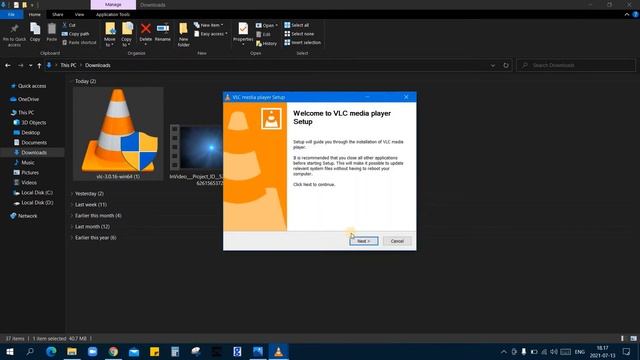The height and width of the screenshot is (360, 640).
Task: Open the Windows Start menu
Action: 10,351
